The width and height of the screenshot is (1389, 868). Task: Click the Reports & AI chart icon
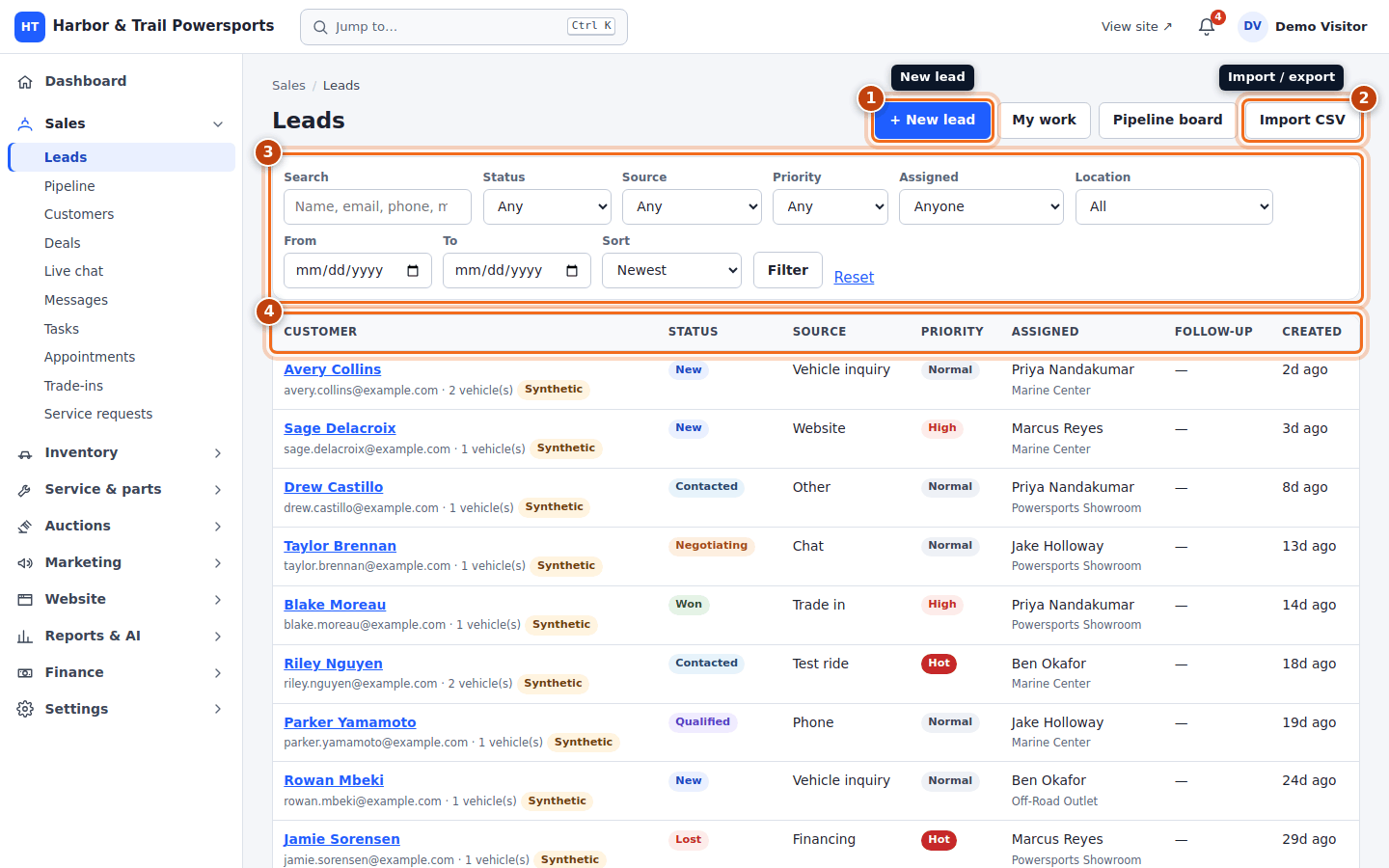pos(25,637)
